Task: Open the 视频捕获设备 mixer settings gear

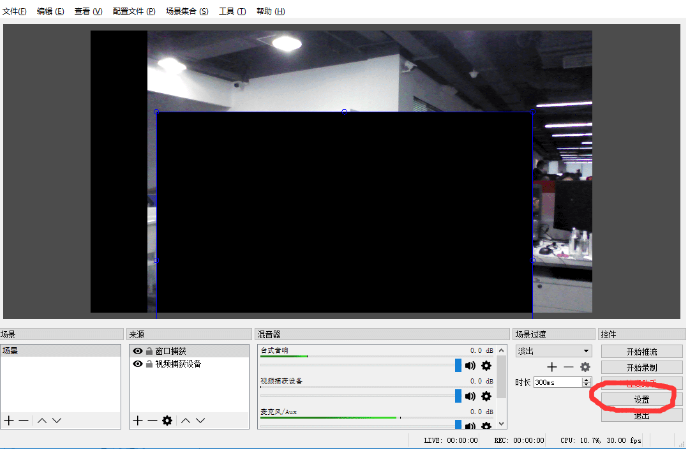Action: tap(486, 396)
